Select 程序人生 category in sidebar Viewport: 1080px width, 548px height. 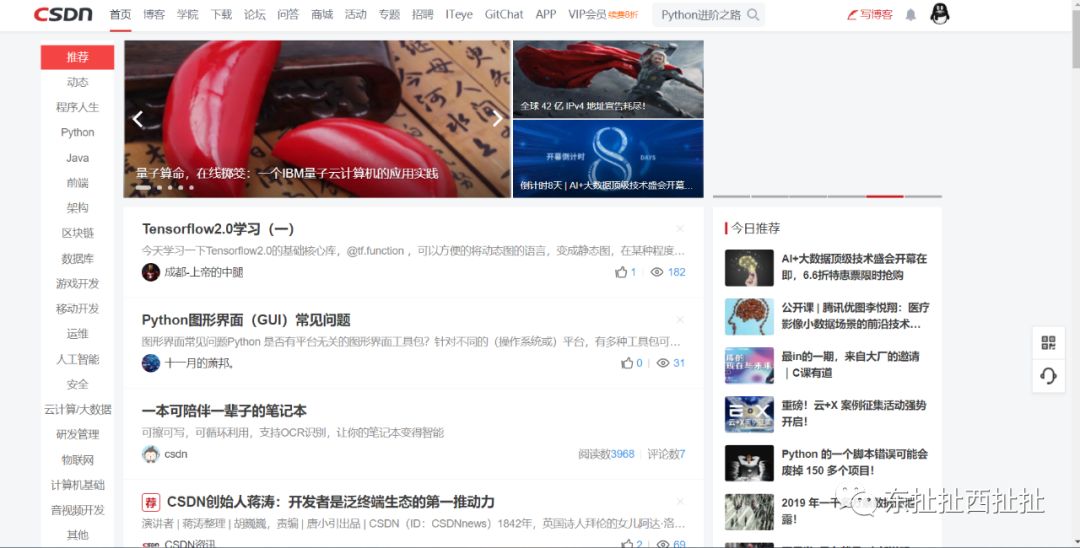[77, 107]
